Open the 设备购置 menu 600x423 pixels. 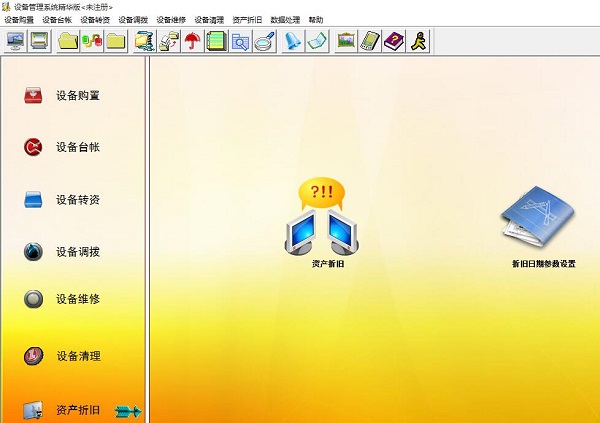pyautogui.click(x=19, y=20)
